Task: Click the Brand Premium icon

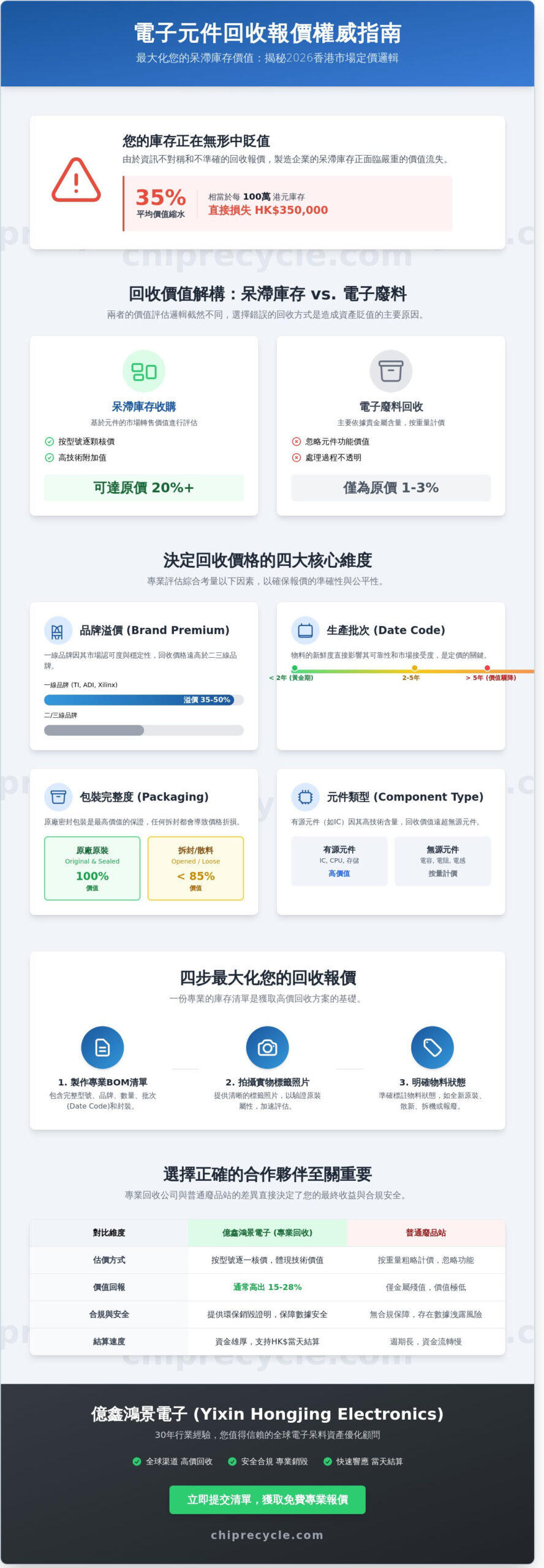Action: [58, 630]
